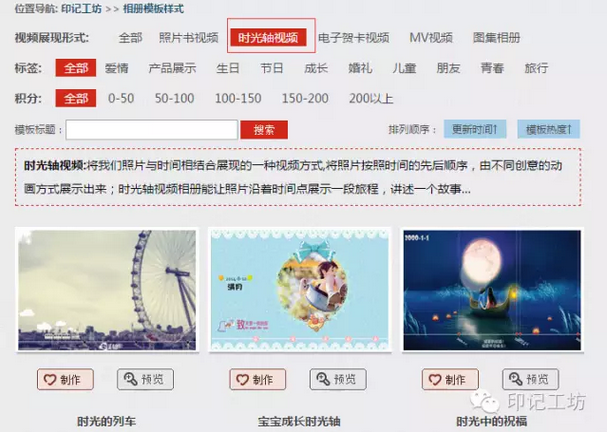Filter templates by 爱情 tag
Image resolution: width=608 pixels, height=432 pixels.
point(116,68)
